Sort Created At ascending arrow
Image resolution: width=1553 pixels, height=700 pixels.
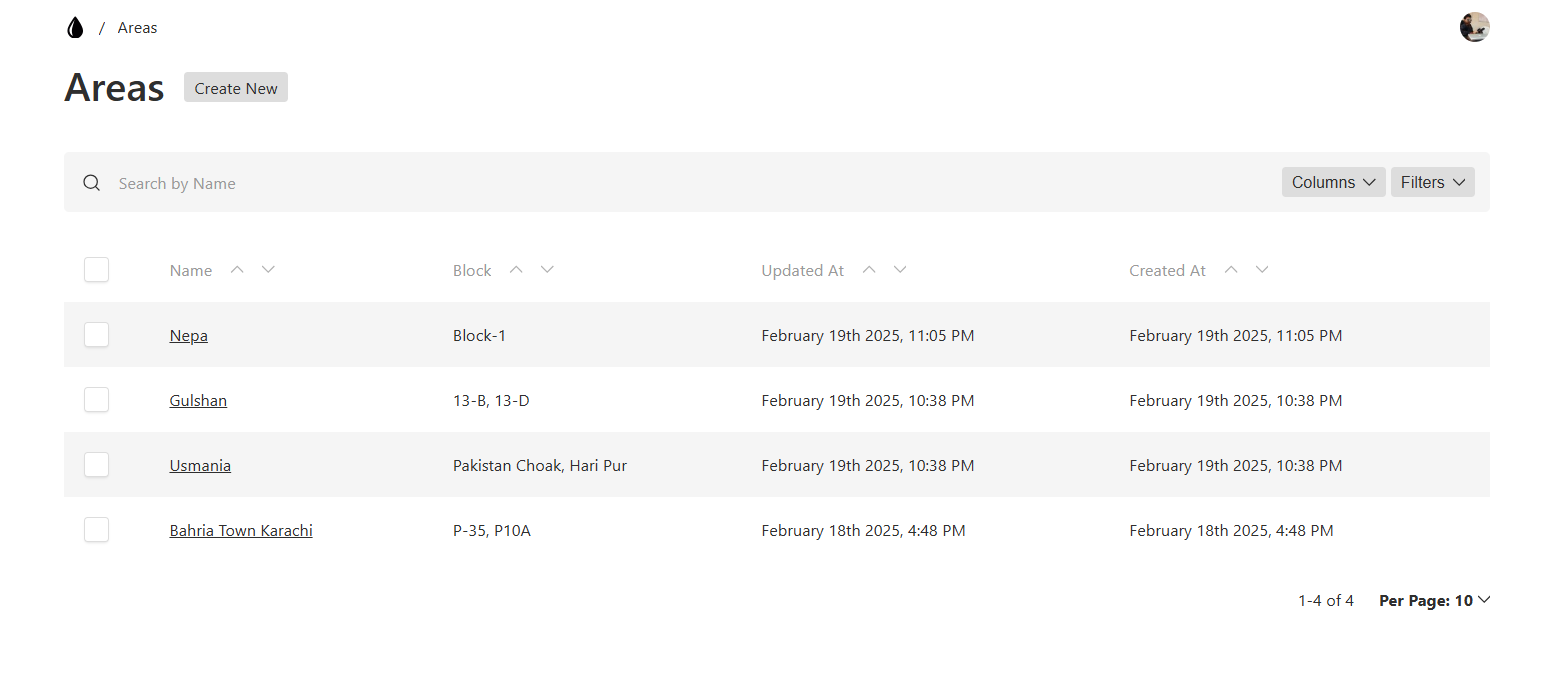click(x=1231, y=269)
